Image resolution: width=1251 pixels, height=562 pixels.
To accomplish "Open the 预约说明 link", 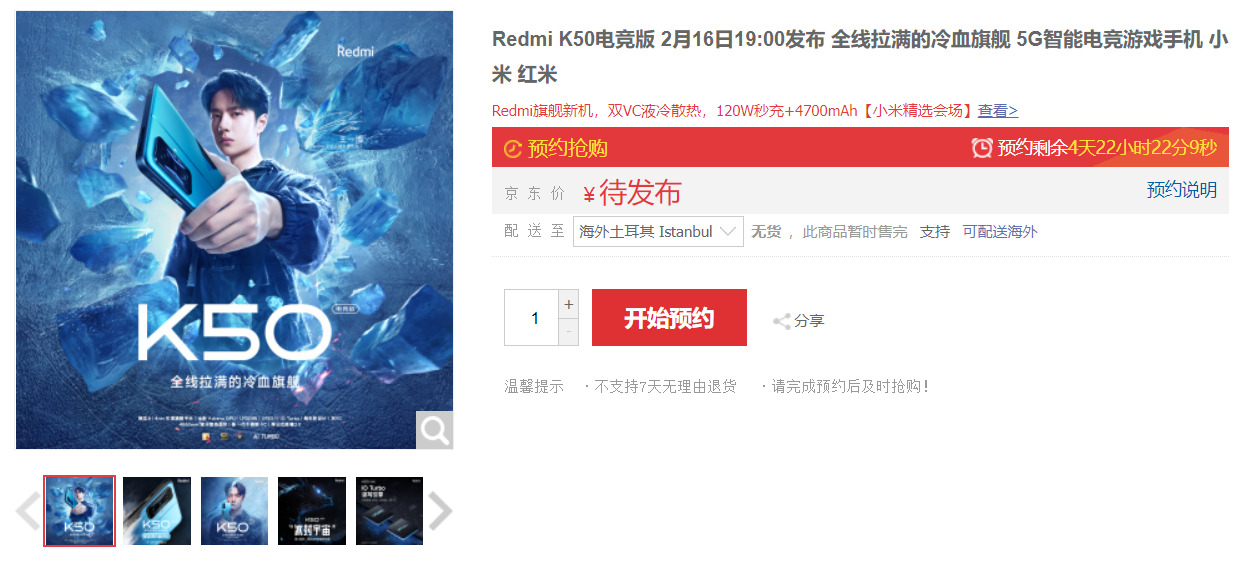I will click(1181, 190).
